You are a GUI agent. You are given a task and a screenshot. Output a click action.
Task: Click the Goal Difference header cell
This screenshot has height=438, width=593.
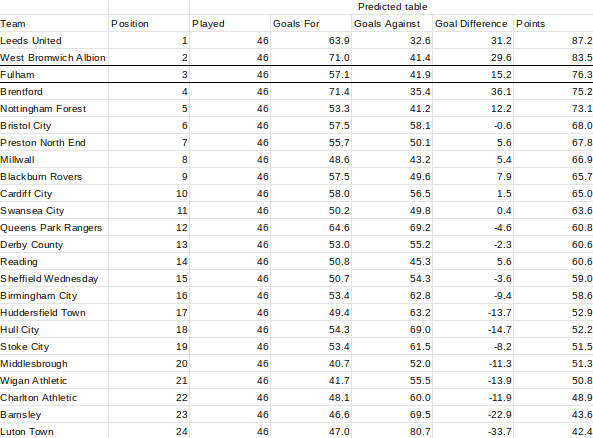473,23
